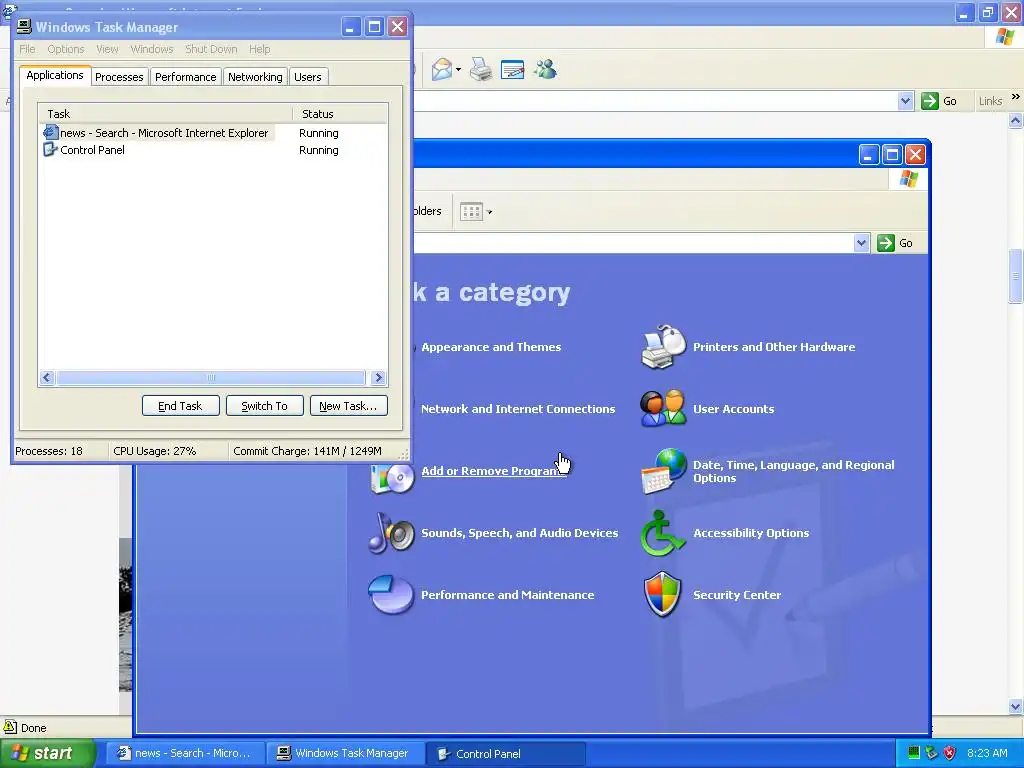The width and height of the screenshot is (1024, 768).
Task: Click the Messenger icon in Internet Explorer toolbar
Action: 545,69
